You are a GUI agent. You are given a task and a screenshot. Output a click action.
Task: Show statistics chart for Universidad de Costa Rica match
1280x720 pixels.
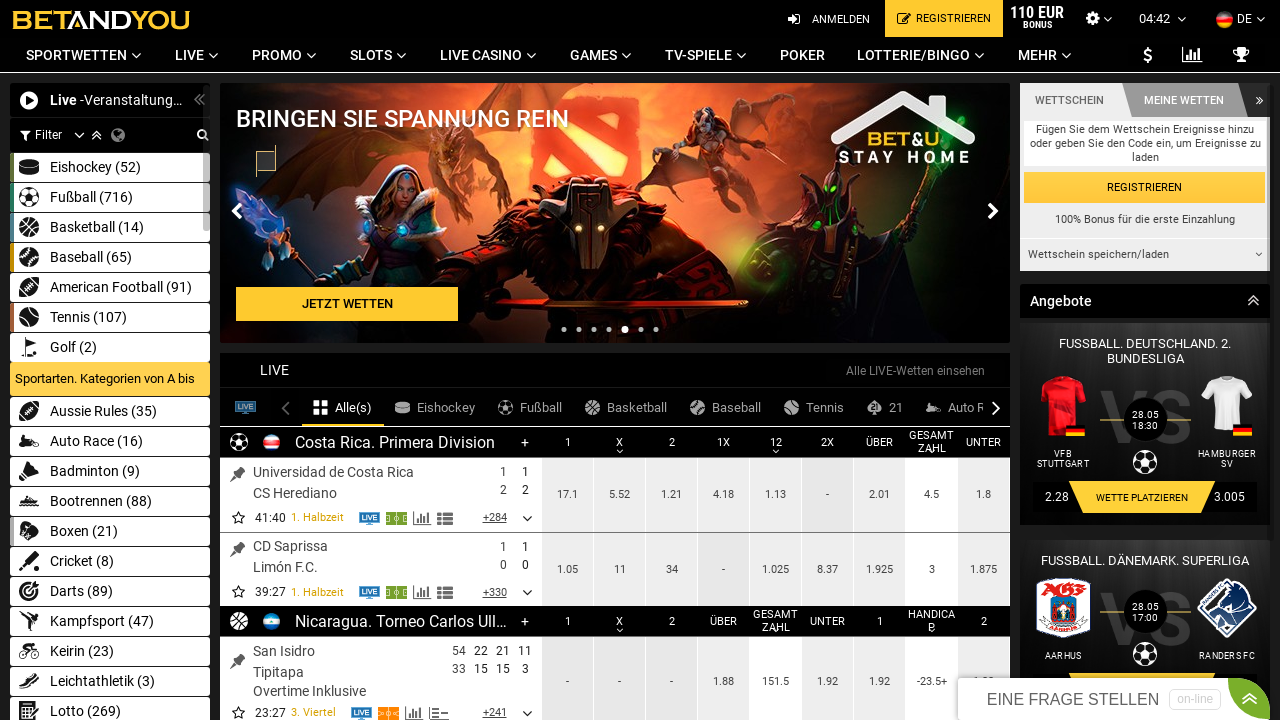422,518
